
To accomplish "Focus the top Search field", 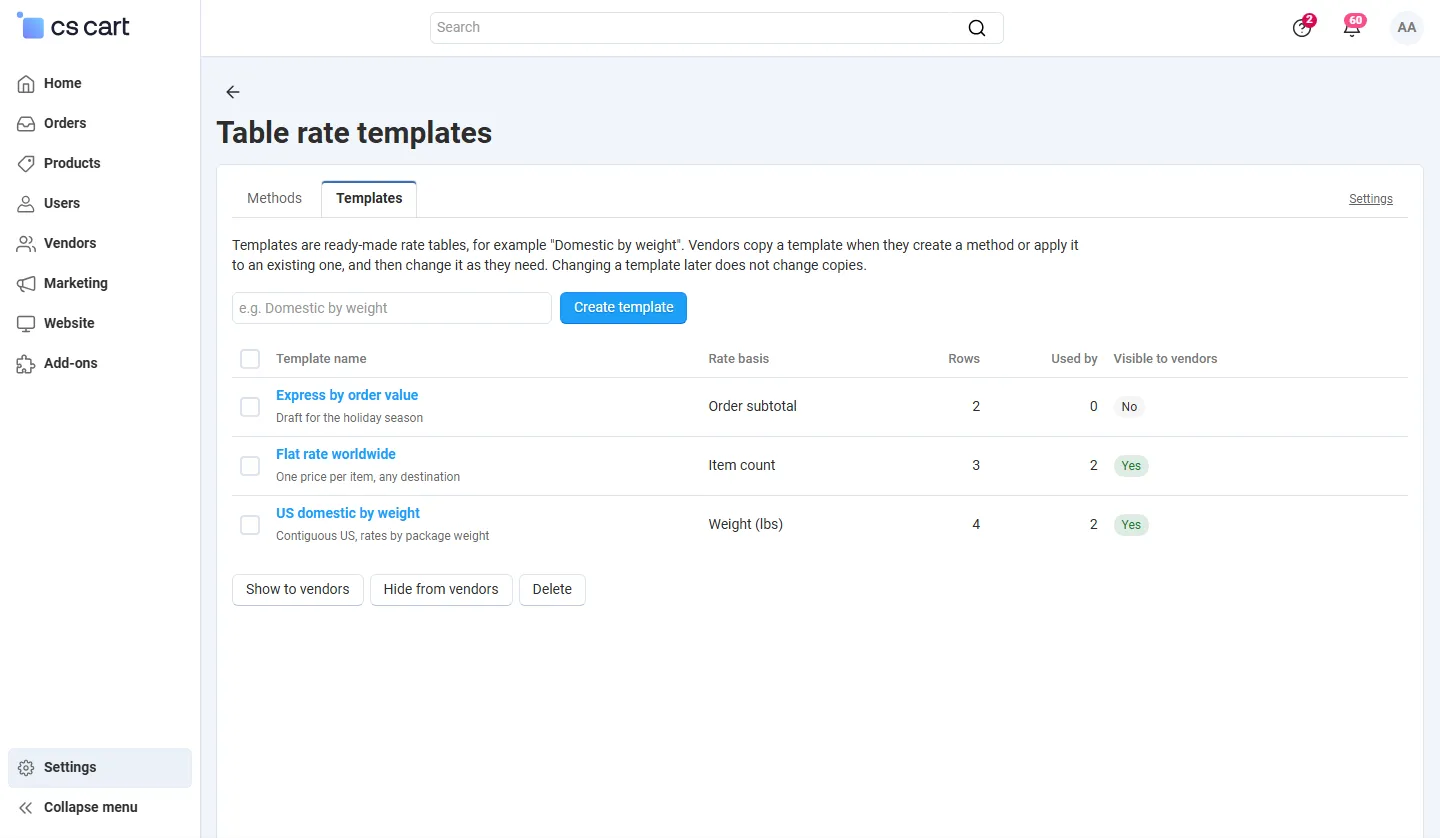I will point(716,28).
